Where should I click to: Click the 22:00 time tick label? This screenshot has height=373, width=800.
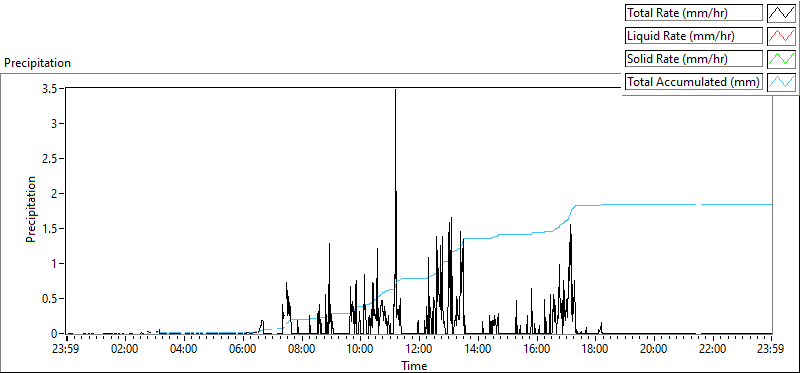point(713,349)
